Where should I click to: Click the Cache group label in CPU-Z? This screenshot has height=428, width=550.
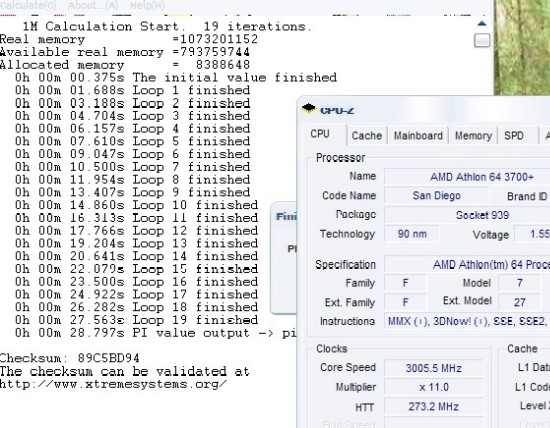[x=522, y=349]
